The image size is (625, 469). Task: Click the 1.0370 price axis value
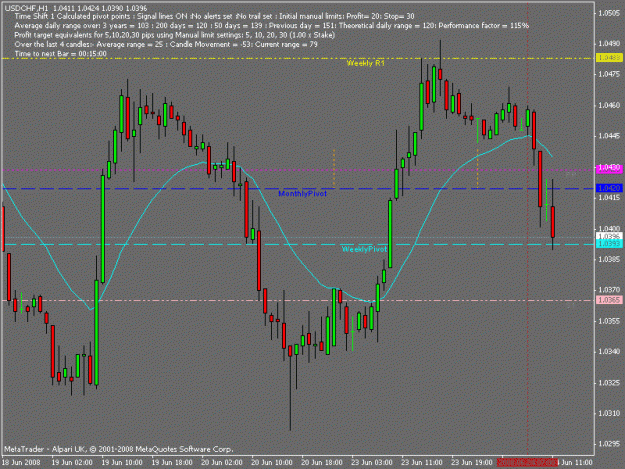pos(609,290)
